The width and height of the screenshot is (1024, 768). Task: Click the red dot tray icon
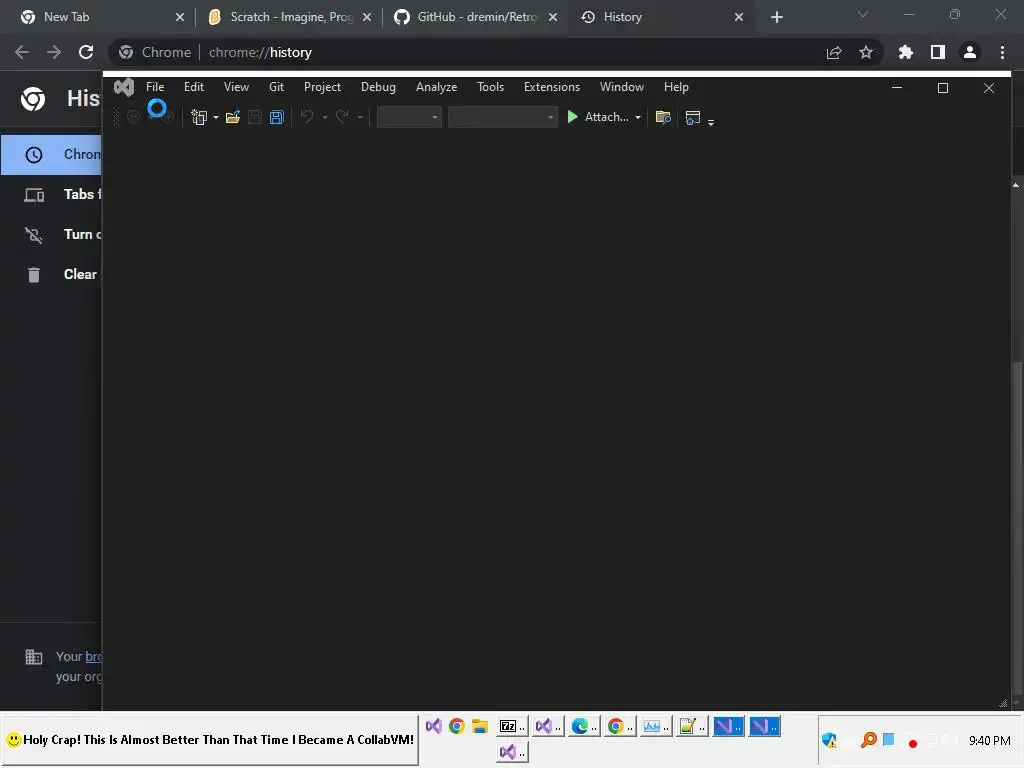[913, 743]
